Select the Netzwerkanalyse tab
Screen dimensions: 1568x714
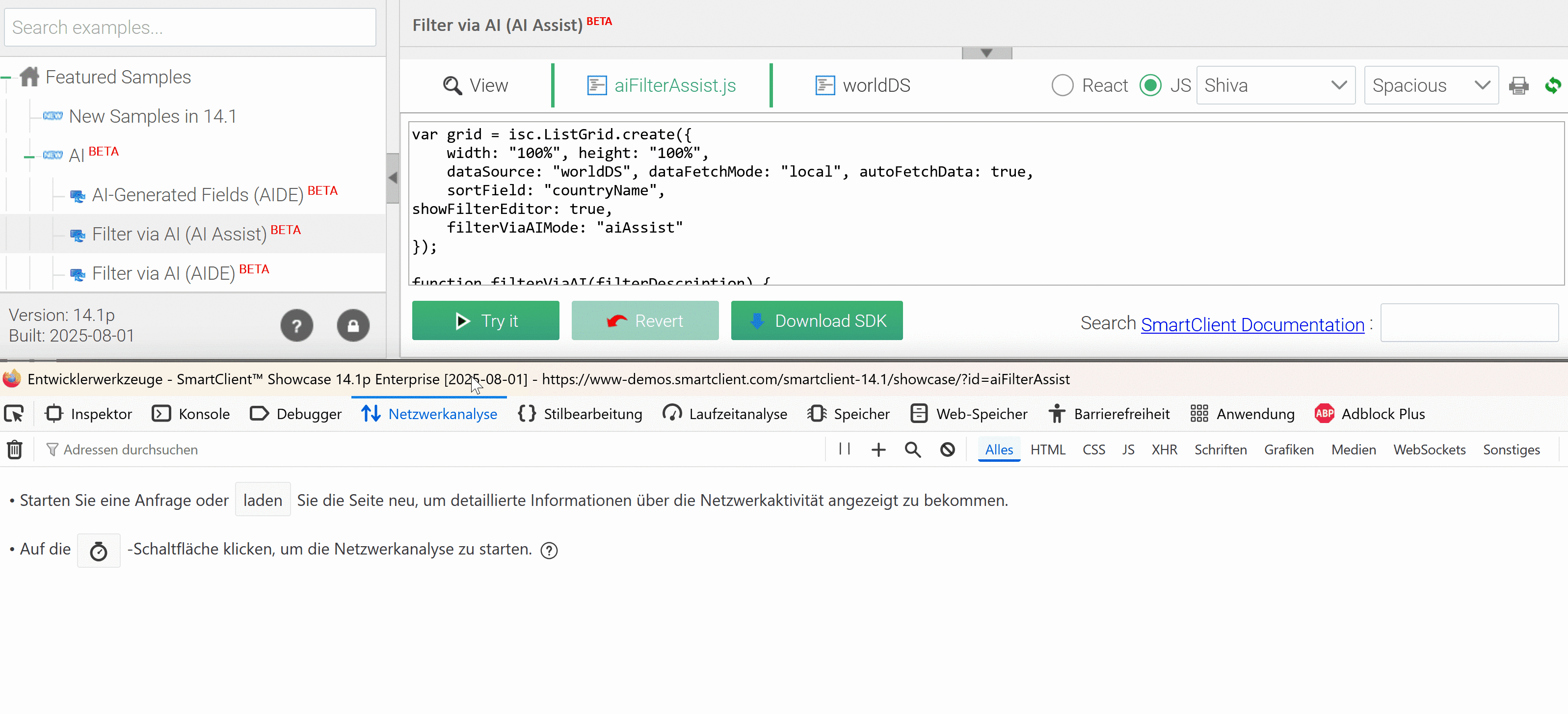point(429,414)
